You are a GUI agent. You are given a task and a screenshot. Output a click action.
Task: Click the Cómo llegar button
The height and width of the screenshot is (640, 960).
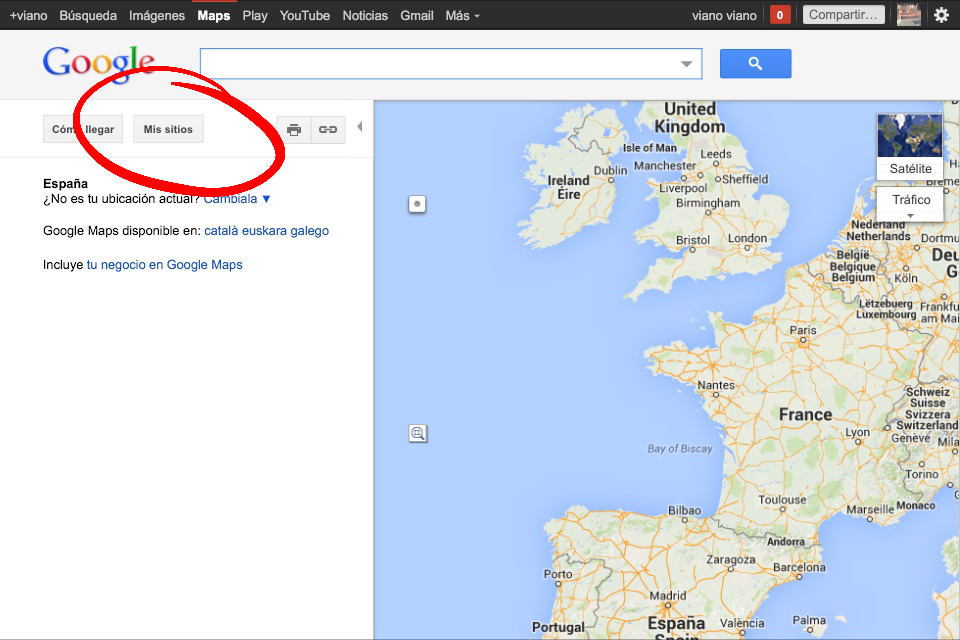83,129
